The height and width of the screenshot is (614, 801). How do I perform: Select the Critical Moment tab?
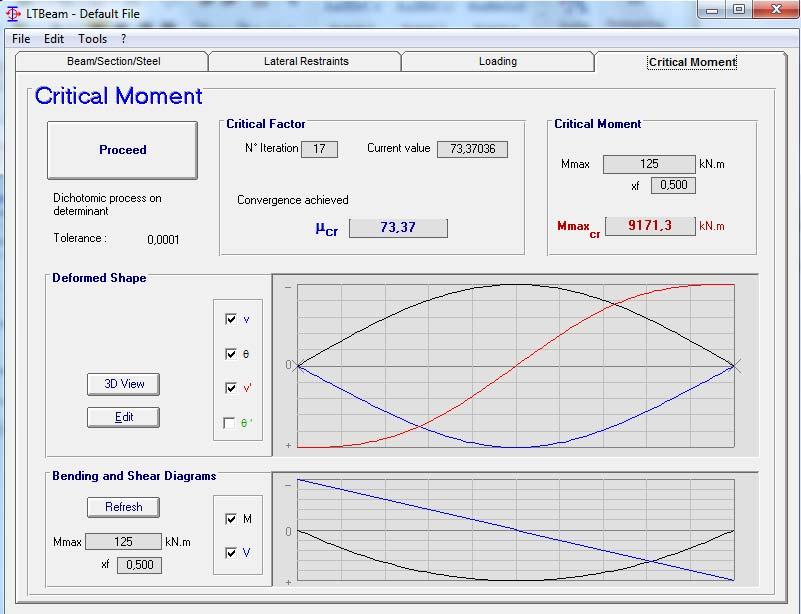point(692,62)
